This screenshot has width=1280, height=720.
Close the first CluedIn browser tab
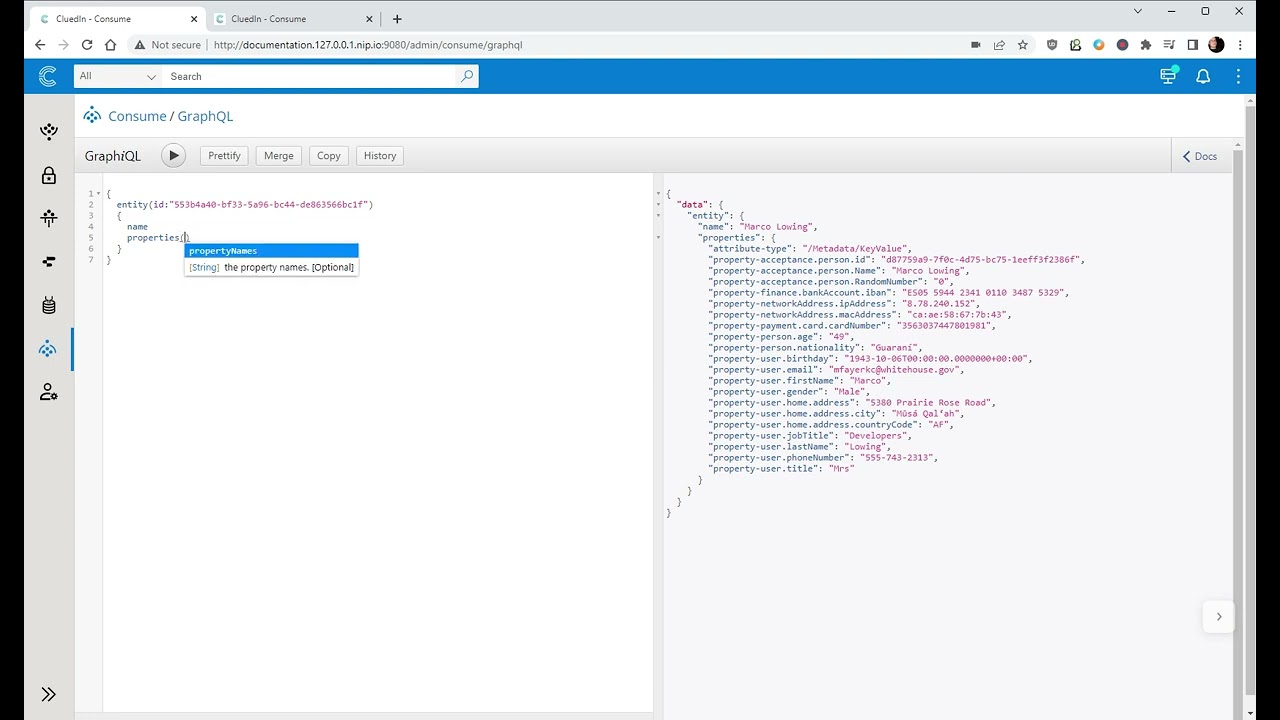coord(195,19)
